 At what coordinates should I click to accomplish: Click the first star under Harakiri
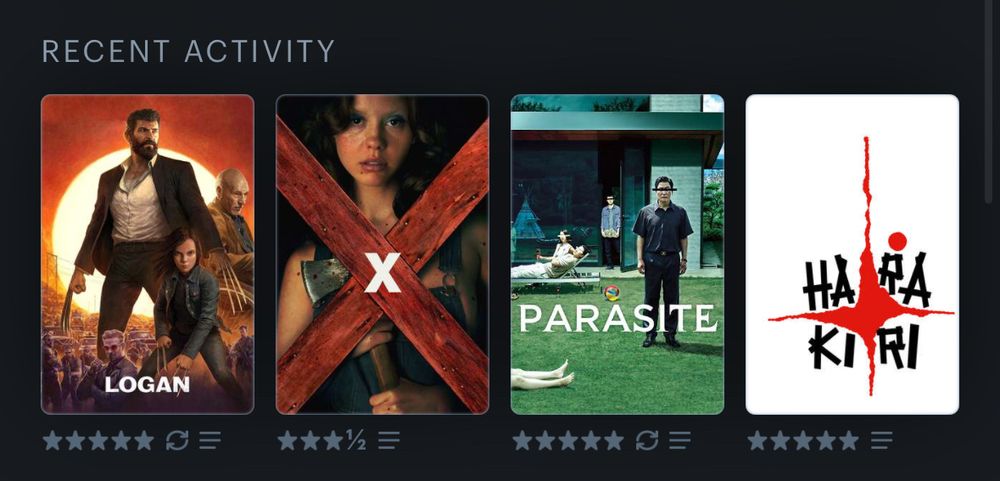(x=757, y=440)
